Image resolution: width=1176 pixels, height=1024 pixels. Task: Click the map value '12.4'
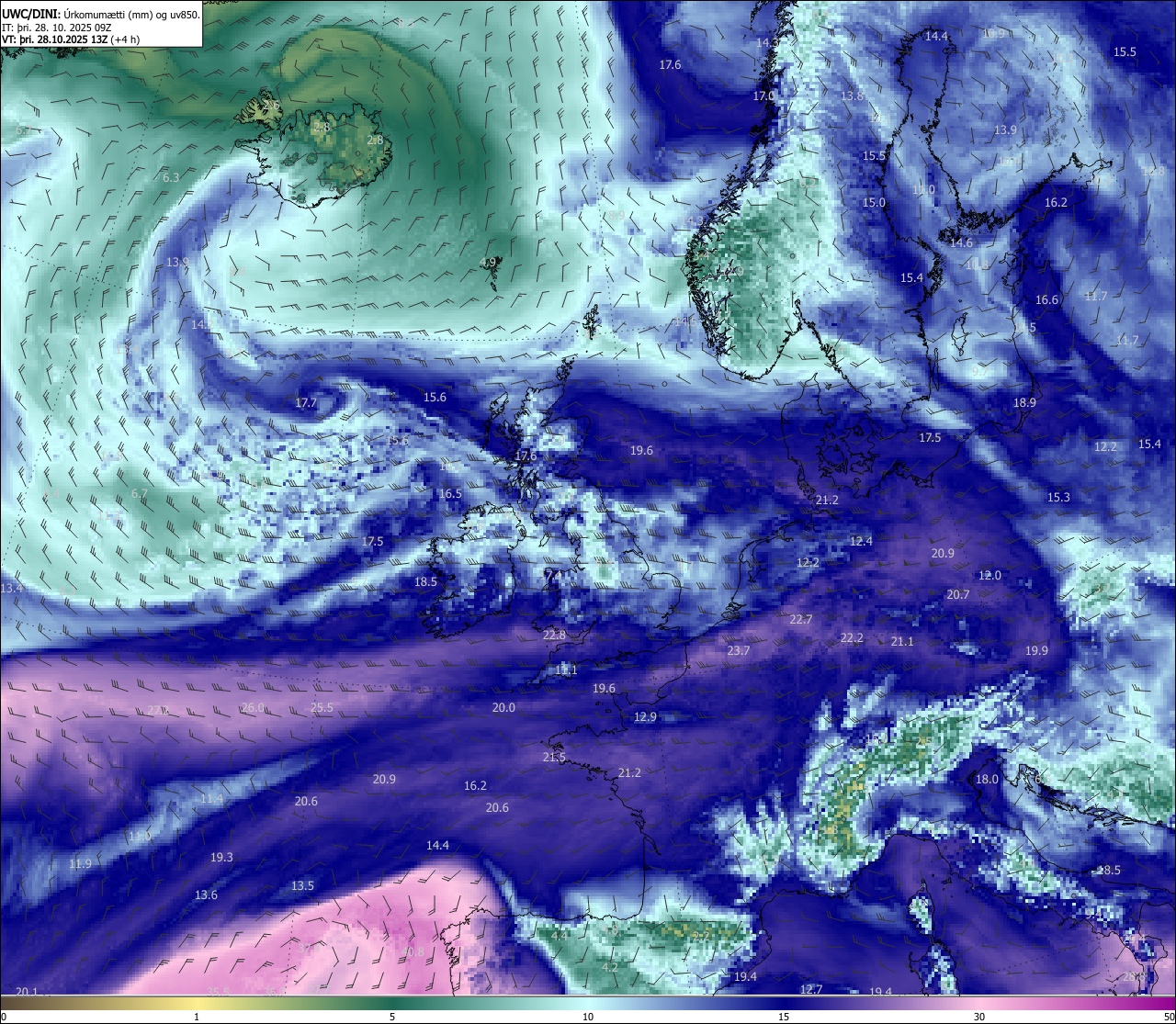click(x=861, y=541)
